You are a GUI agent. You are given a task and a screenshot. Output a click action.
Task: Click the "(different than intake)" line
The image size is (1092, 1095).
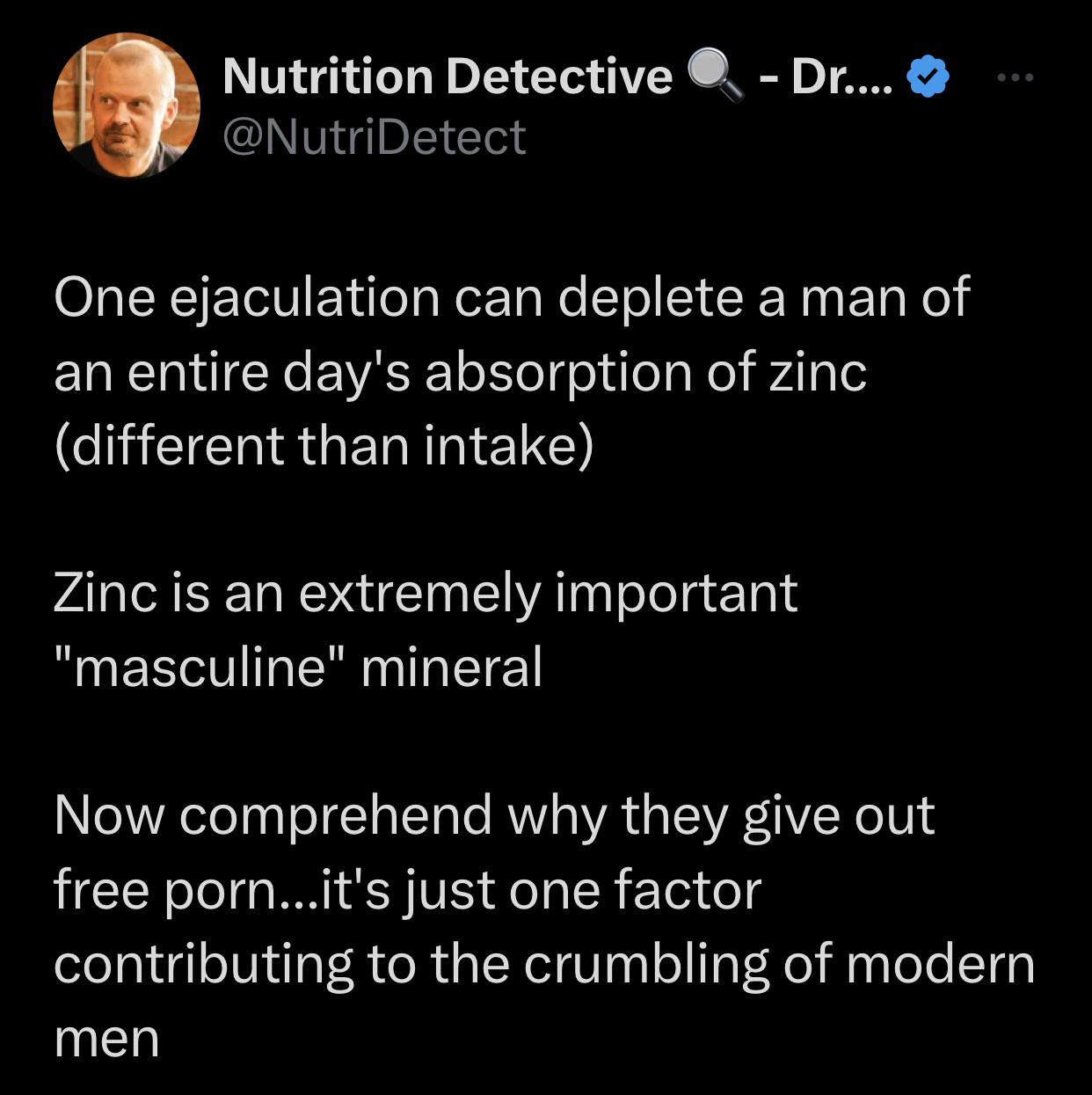[x=324, y=446]
